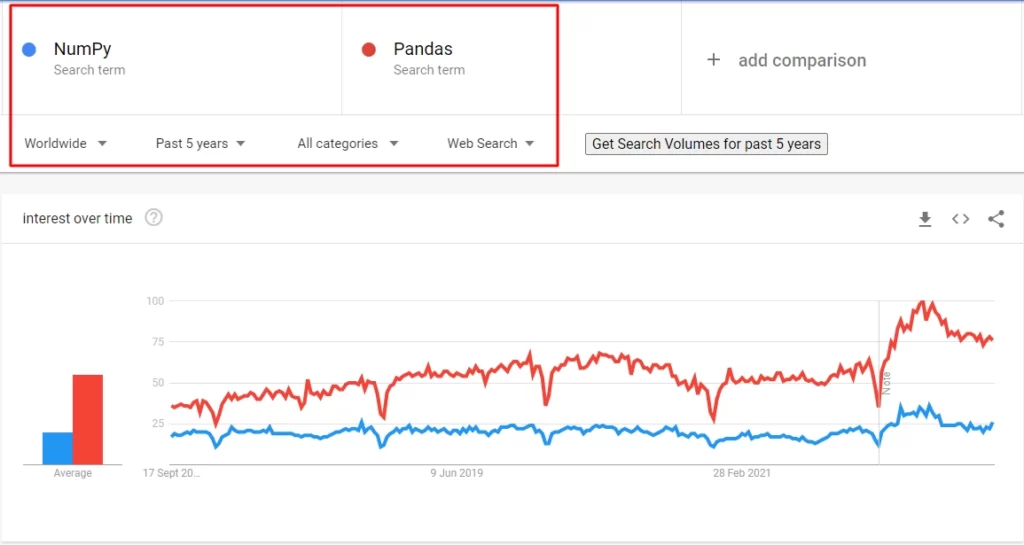Open the Worldwide region dropdown
Screen dimensions: 1024x545
[65, 144]
